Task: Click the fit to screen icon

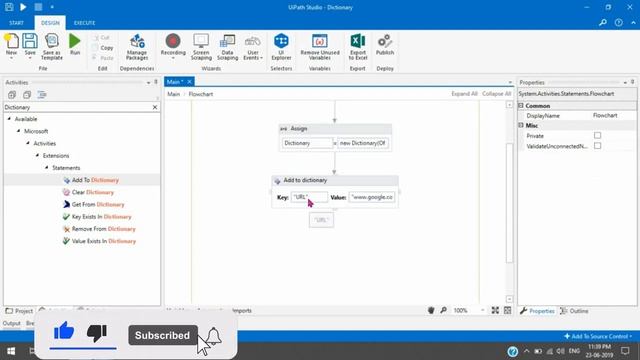Action: [495, 311]
